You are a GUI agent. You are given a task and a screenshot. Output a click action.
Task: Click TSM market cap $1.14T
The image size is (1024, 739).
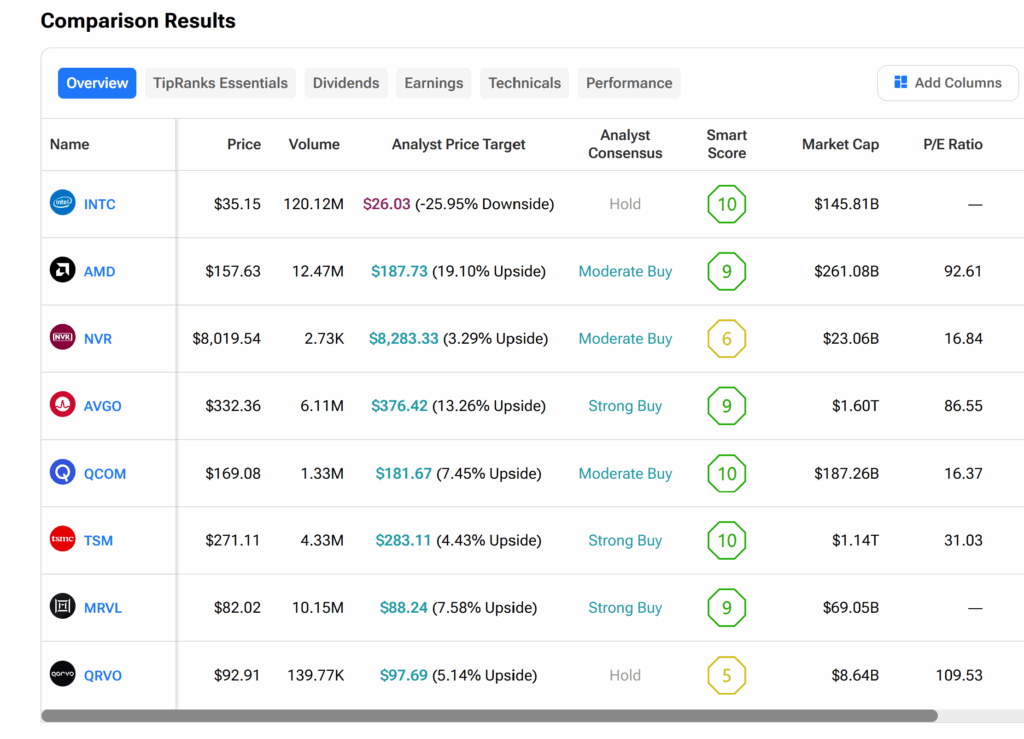[x=856, y=541]
